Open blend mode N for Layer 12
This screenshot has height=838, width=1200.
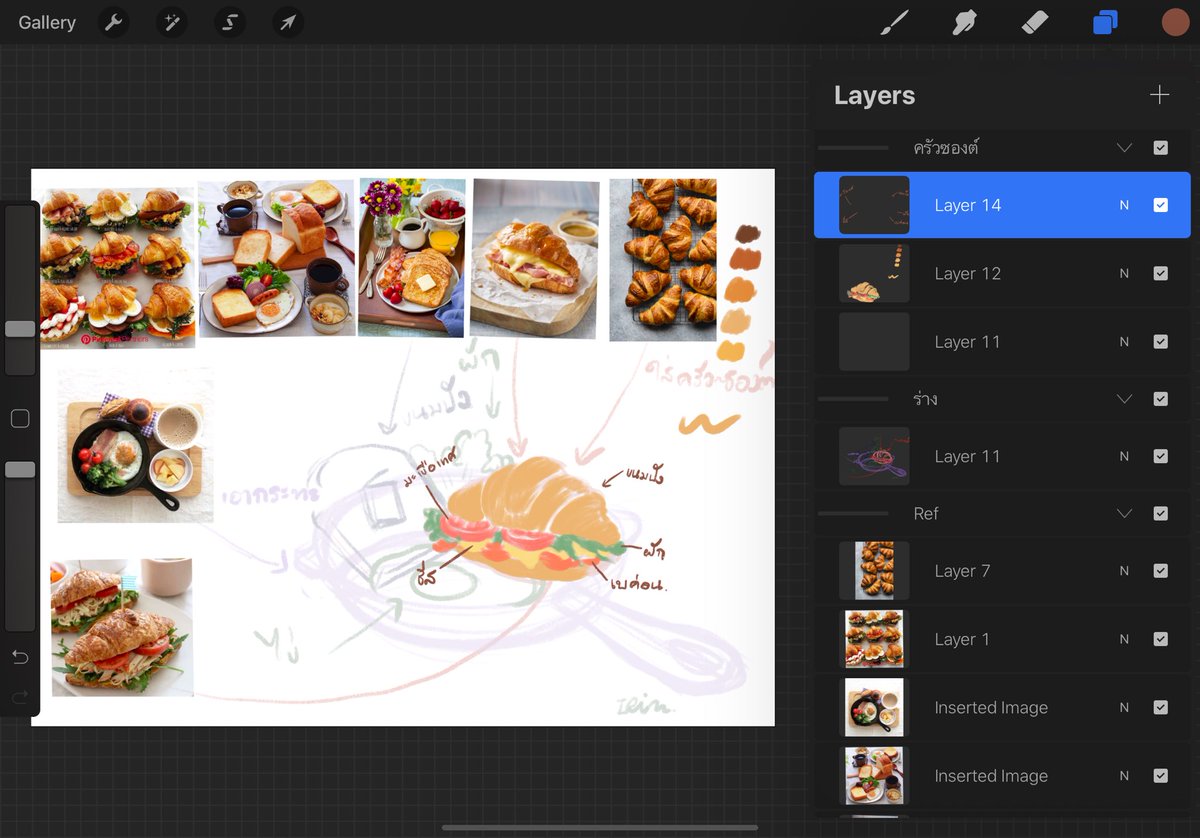coord(1124,273)
